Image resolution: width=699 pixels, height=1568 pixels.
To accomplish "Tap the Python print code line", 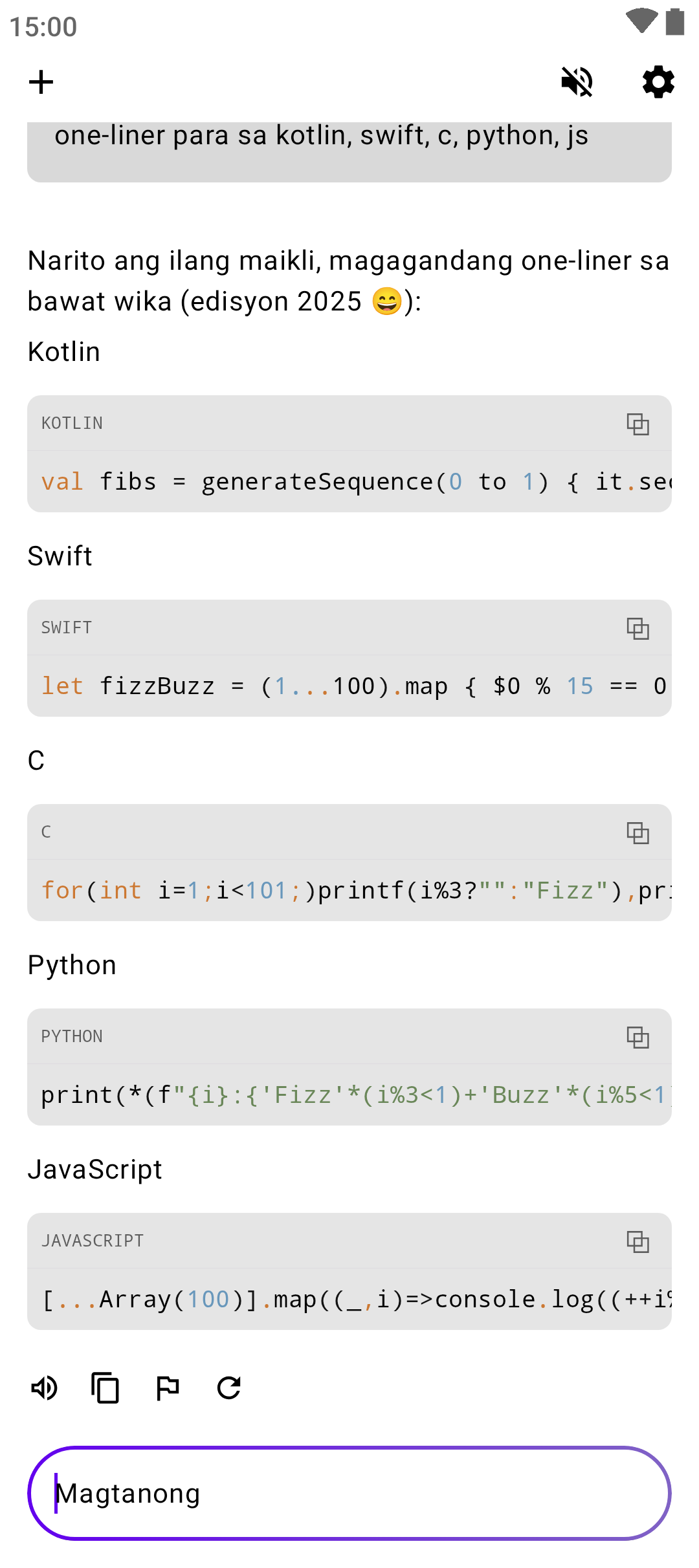I will click(349, 1095).
